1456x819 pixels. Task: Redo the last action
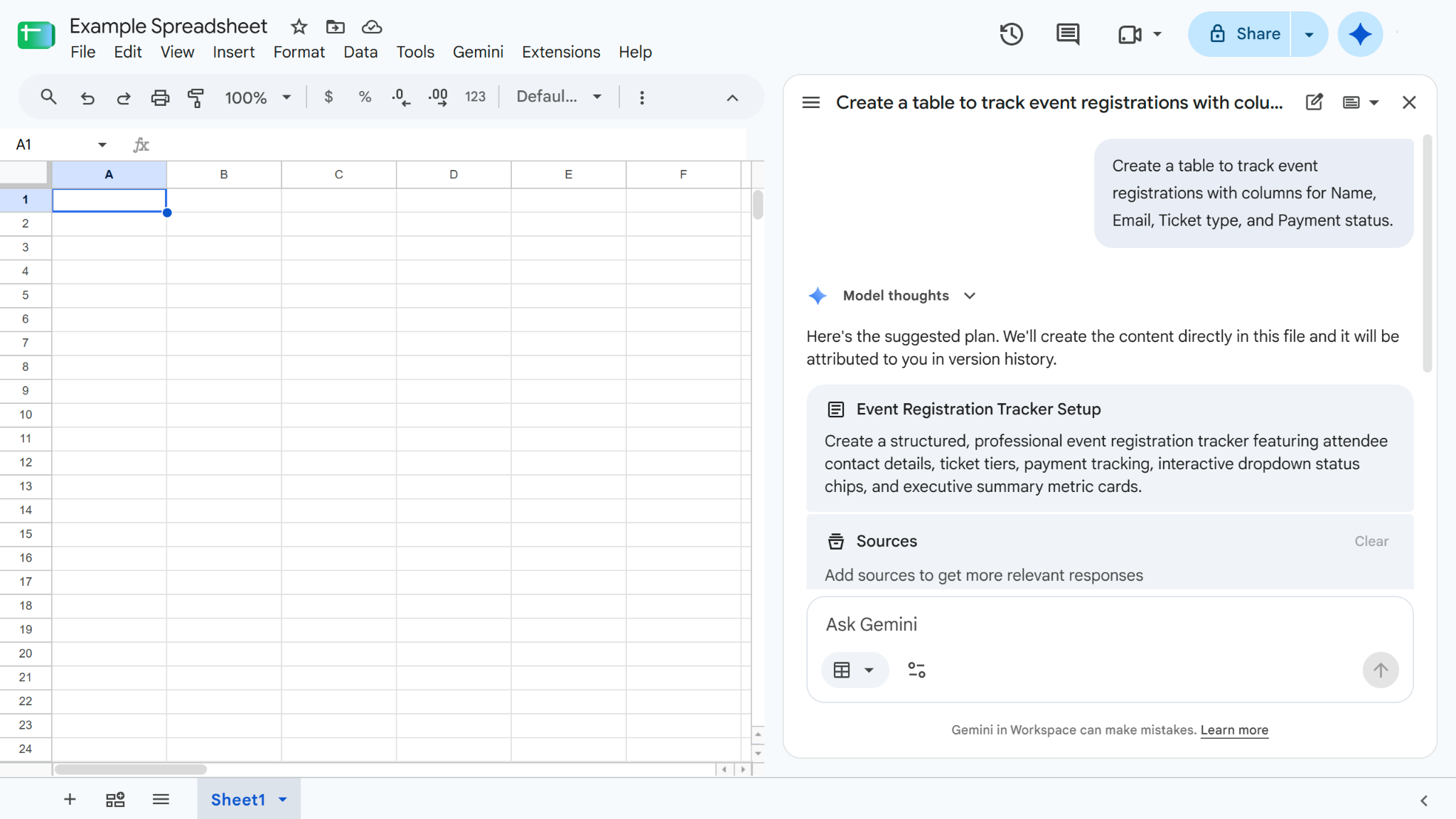[124, 97]
